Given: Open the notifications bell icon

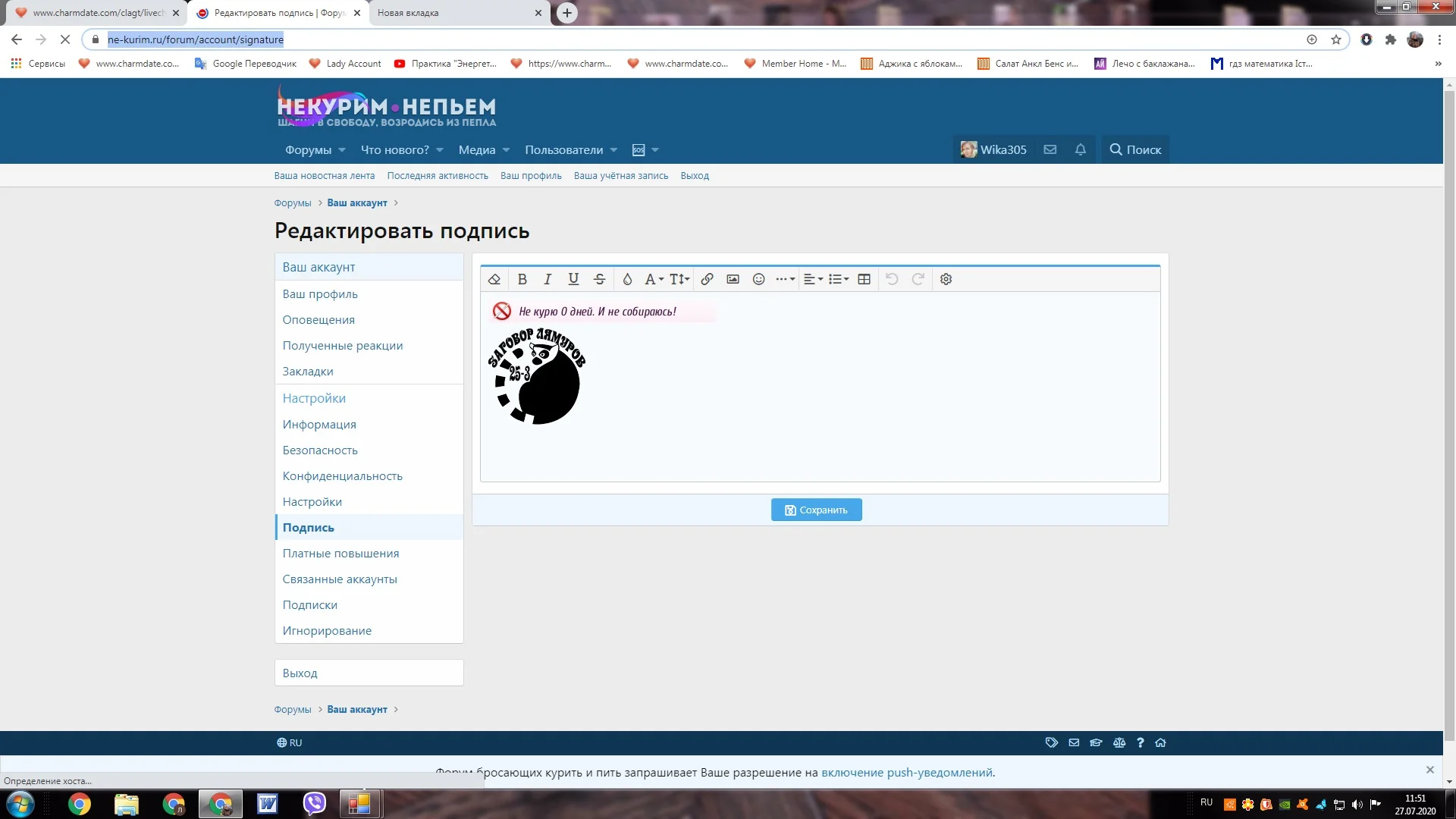Looking at the screenshot, I should pos(1081,149).
